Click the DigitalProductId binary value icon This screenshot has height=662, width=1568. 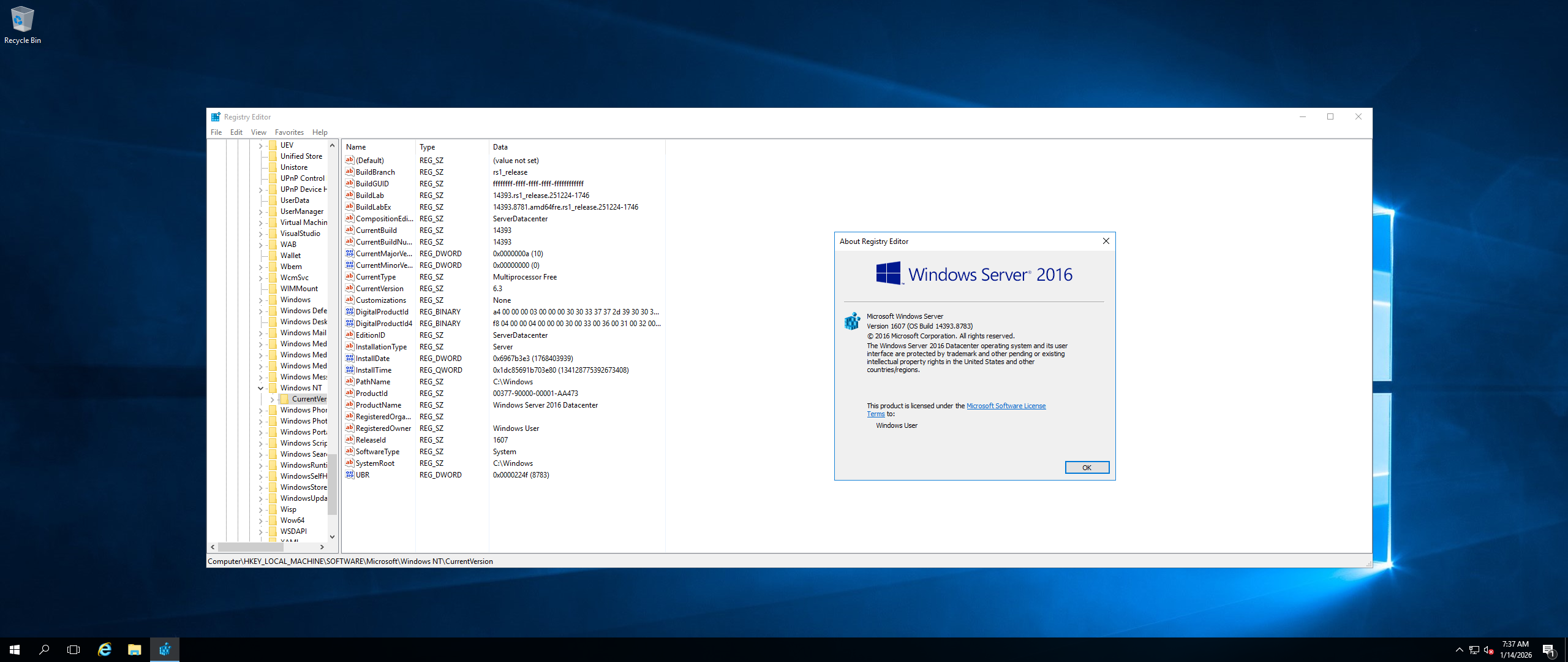pos(350,312)
